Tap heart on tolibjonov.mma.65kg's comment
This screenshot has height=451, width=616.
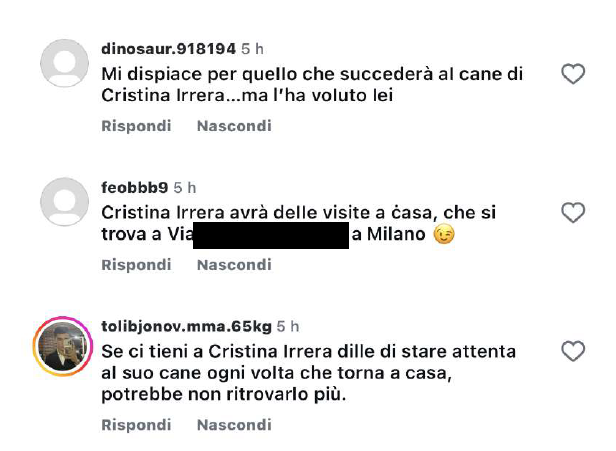click(573, 351)
